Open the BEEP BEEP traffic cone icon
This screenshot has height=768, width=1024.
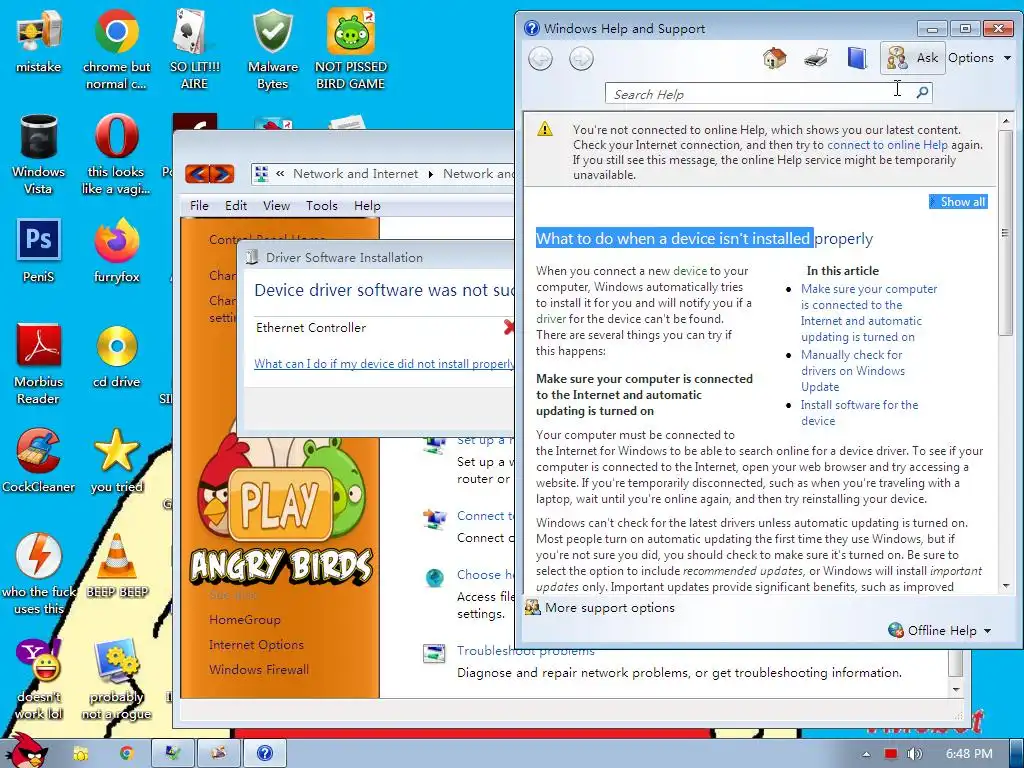click(x=117, y=566)
